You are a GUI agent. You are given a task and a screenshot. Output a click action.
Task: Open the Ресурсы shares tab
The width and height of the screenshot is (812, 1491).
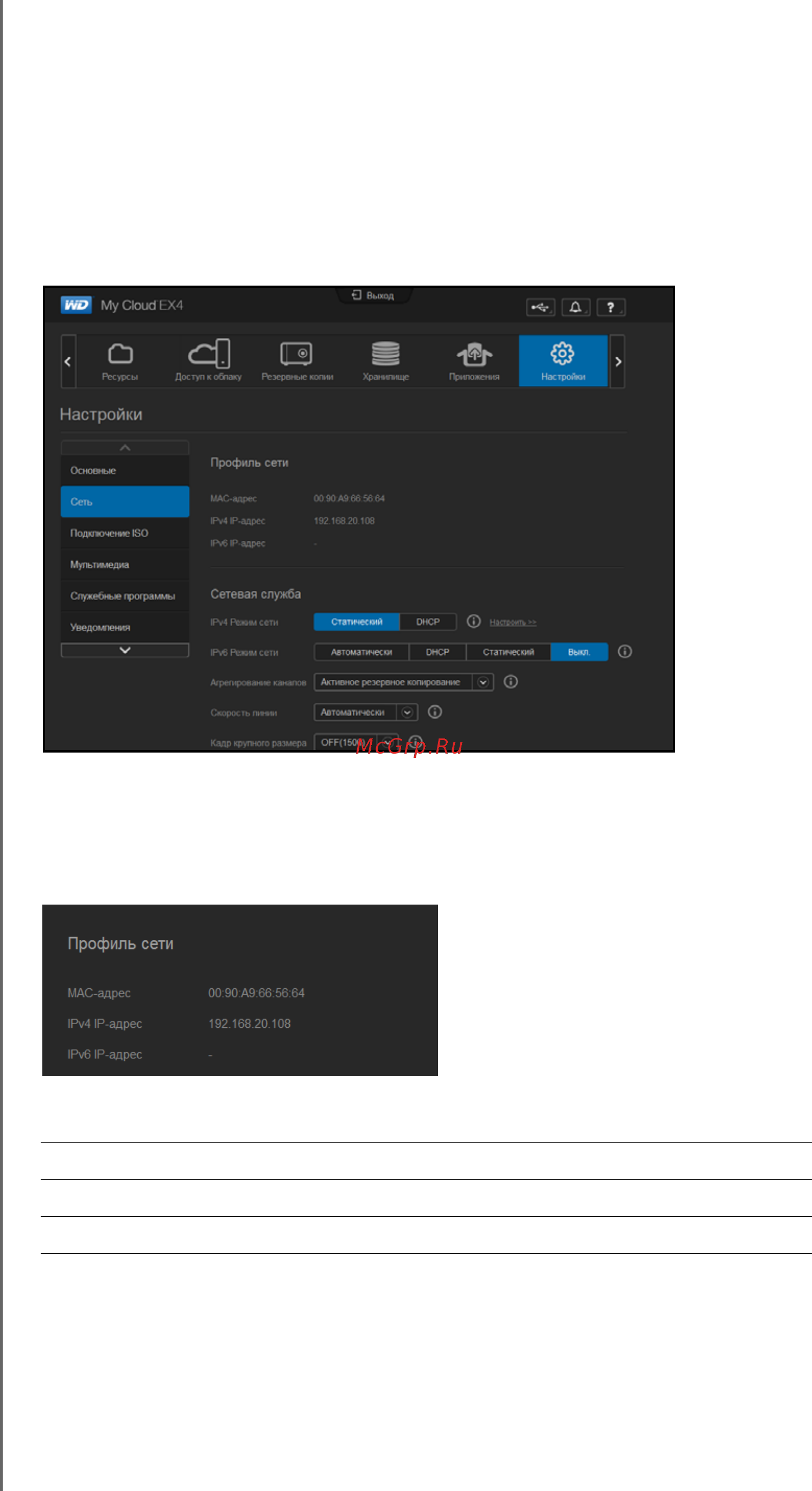click(120, 361)
